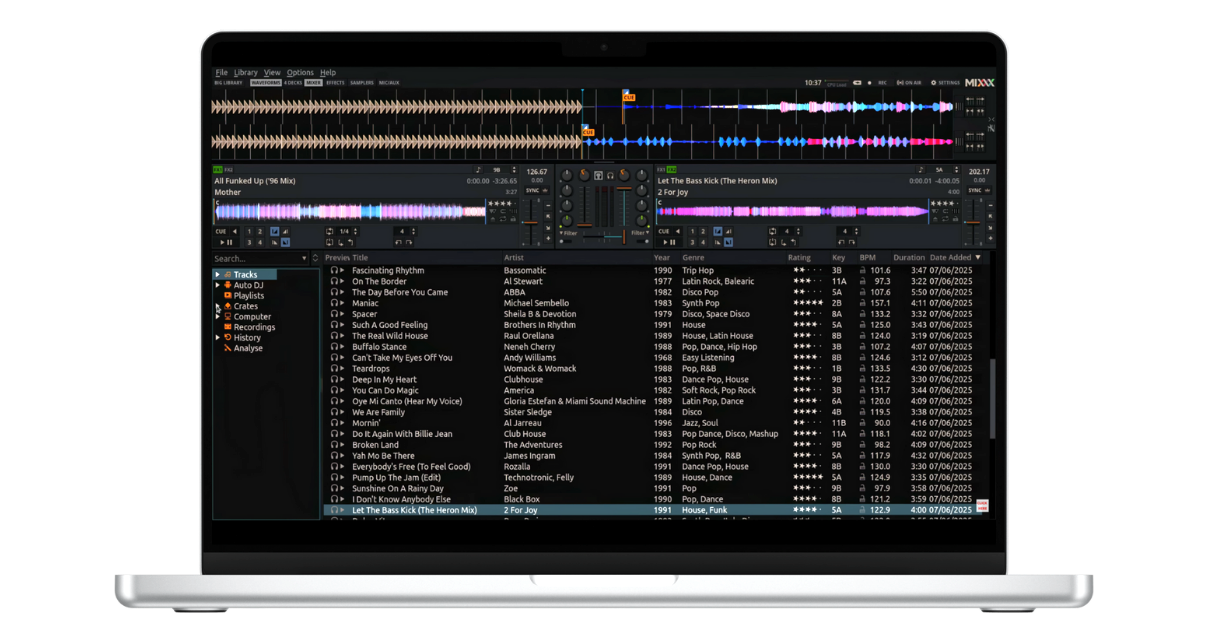This screenshot has width=1208, height=642.
Task: Preview-play Fascinating Rhythm via its headphone icon
Action: point(336,270)
